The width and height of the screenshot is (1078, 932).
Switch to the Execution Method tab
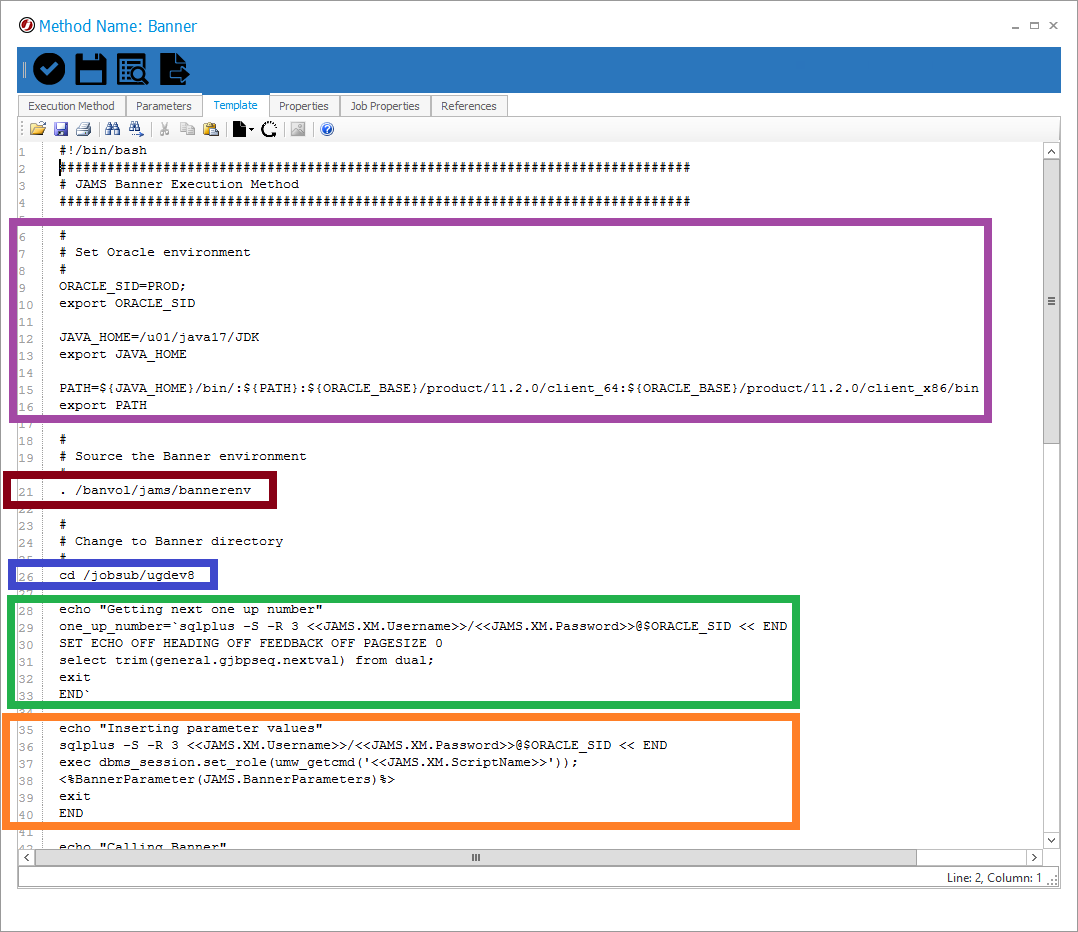[72, 106]
